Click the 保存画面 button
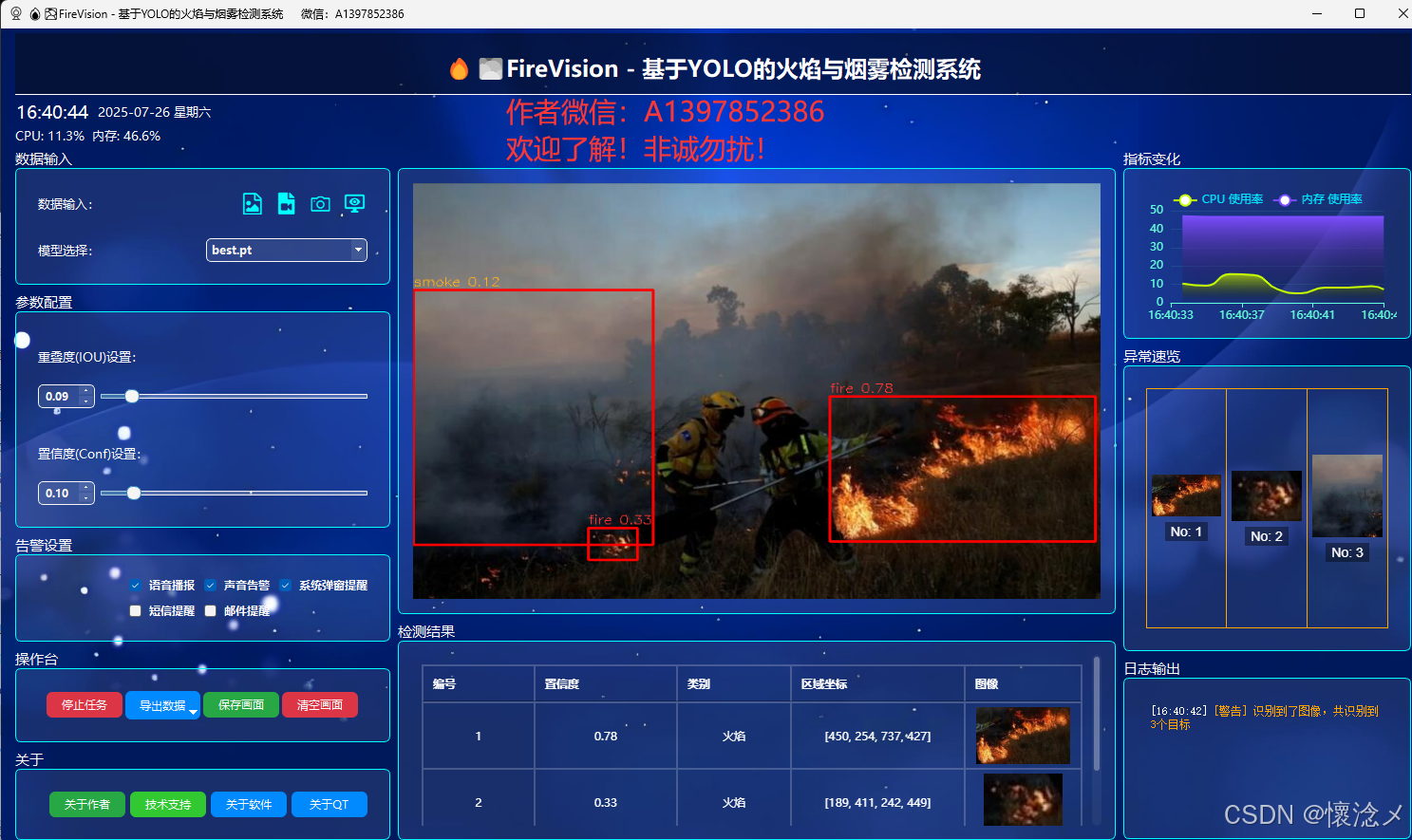Image resolution: width=1412 pixels, height=840 pixels. coord(241,705)
